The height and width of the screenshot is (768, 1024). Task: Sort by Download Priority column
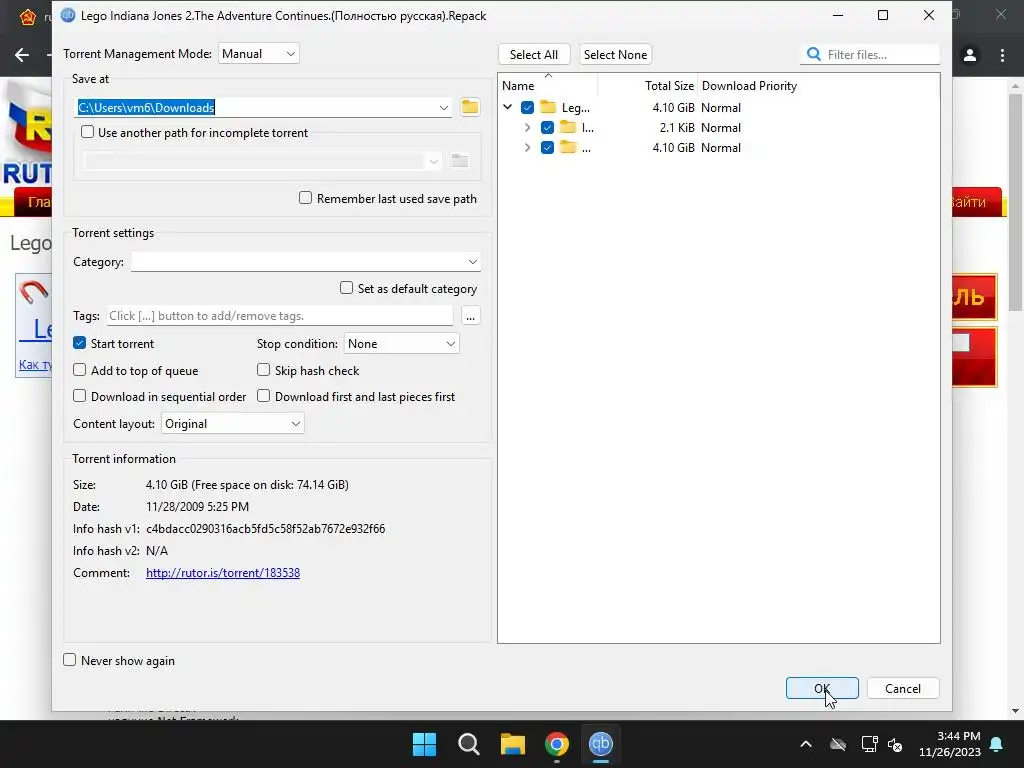point(749,86)
